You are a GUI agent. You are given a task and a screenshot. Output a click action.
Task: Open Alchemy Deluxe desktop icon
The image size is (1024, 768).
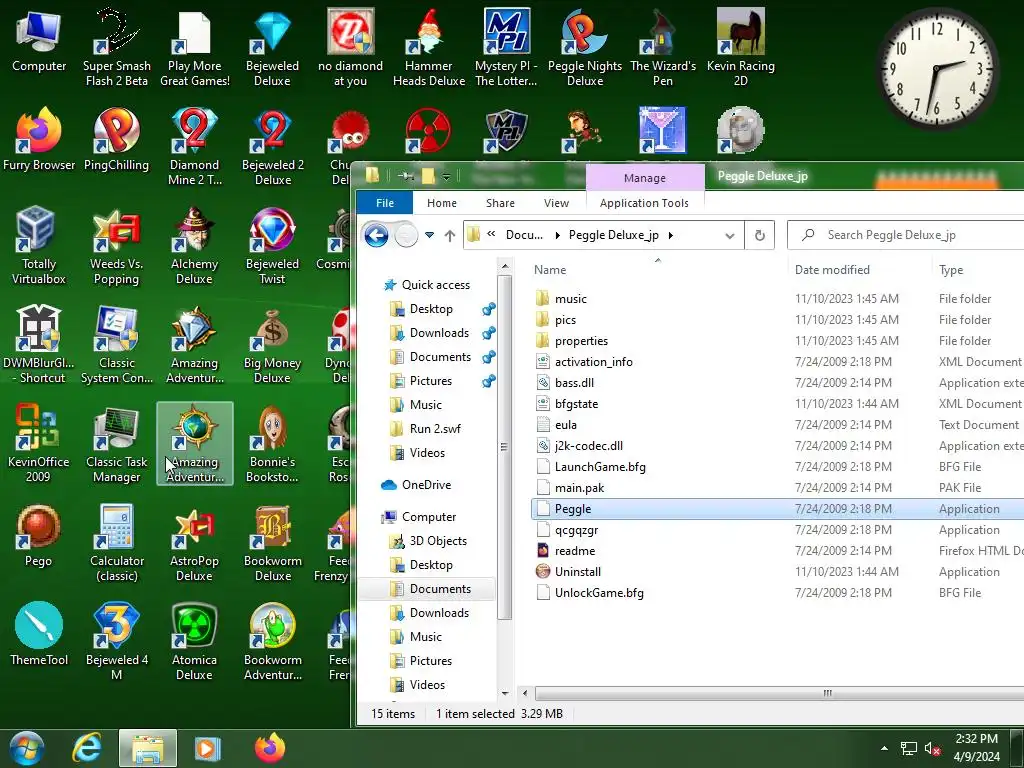click(x=194, y=246)
